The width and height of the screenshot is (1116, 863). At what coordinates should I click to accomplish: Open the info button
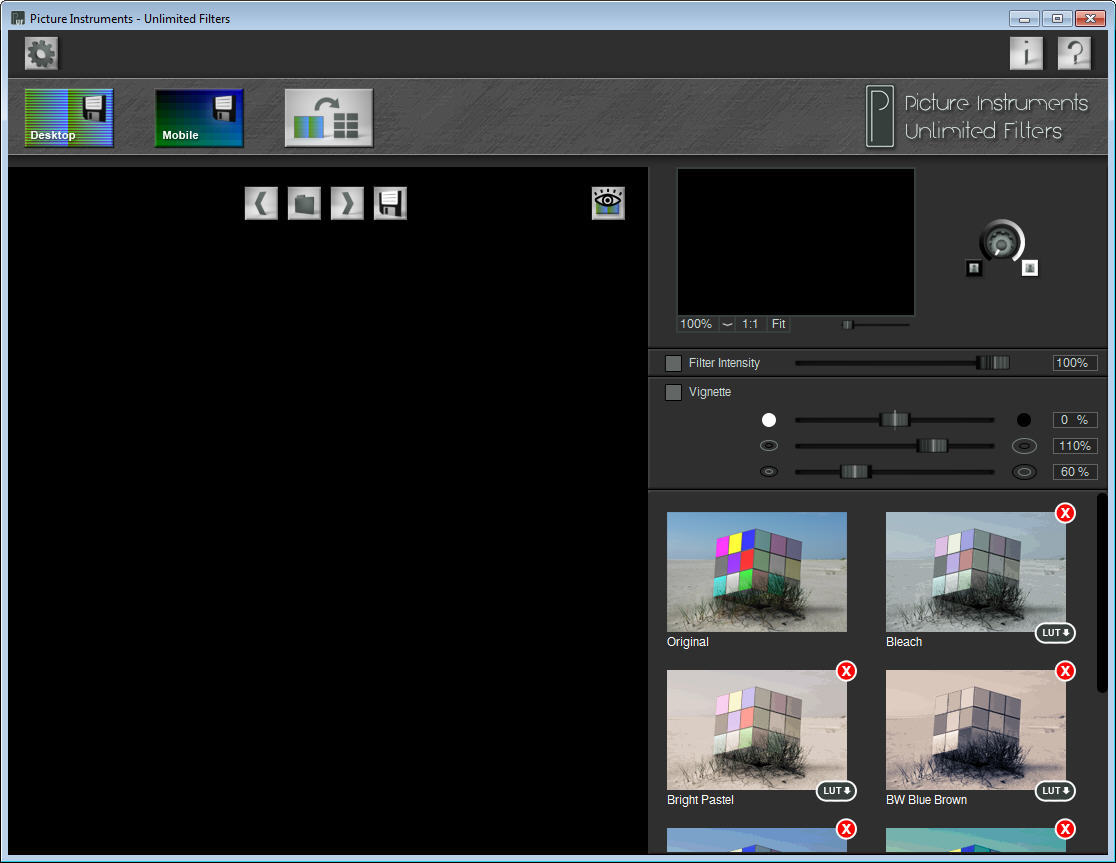pos(1026,53)
